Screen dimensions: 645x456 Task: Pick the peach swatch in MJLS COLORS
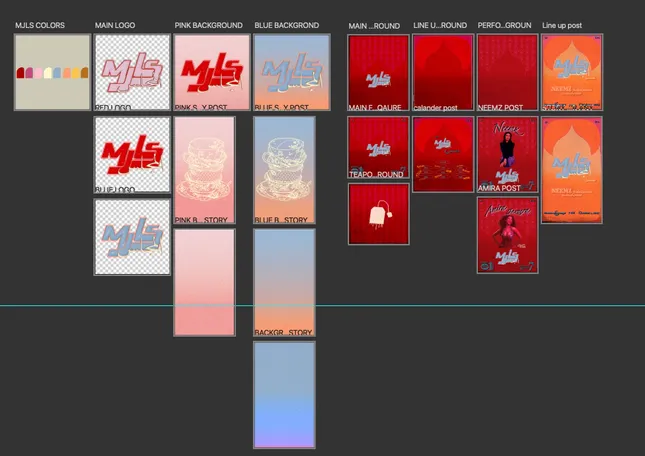pos(66,73)
